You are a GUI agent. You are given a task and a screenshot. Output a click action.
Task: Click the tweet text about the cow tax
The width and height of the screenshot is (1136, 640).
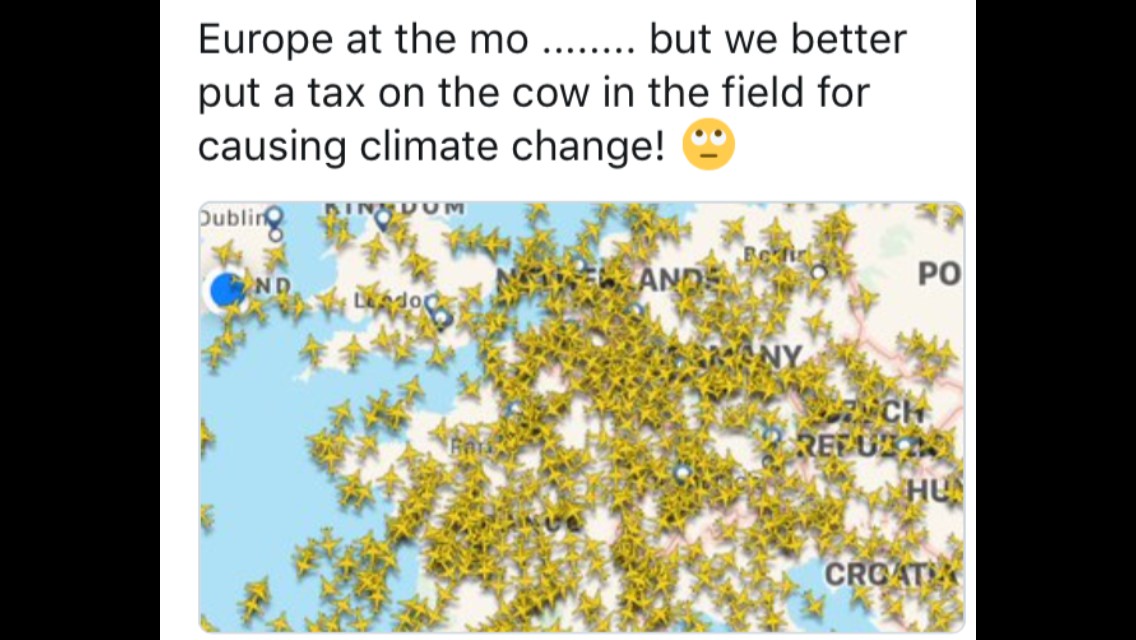[552, 92]
